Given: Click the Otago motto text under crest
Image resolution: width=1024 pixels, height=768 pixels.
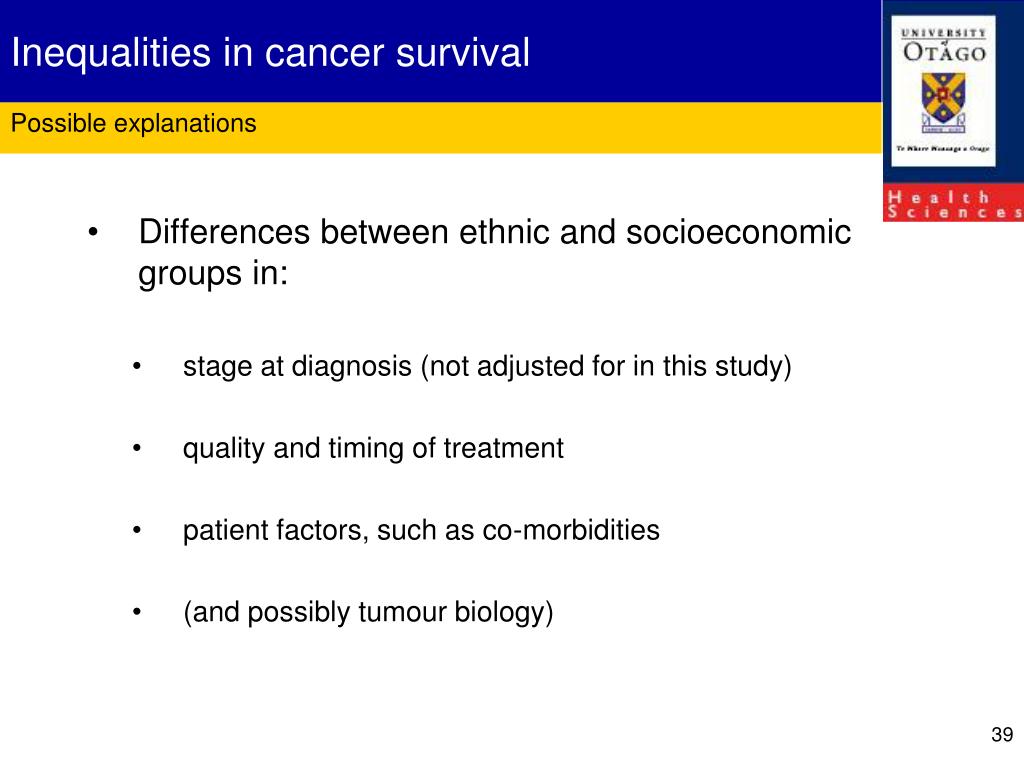Looking at the screenshot, I should pyautogui.click(x=943, y=149).
